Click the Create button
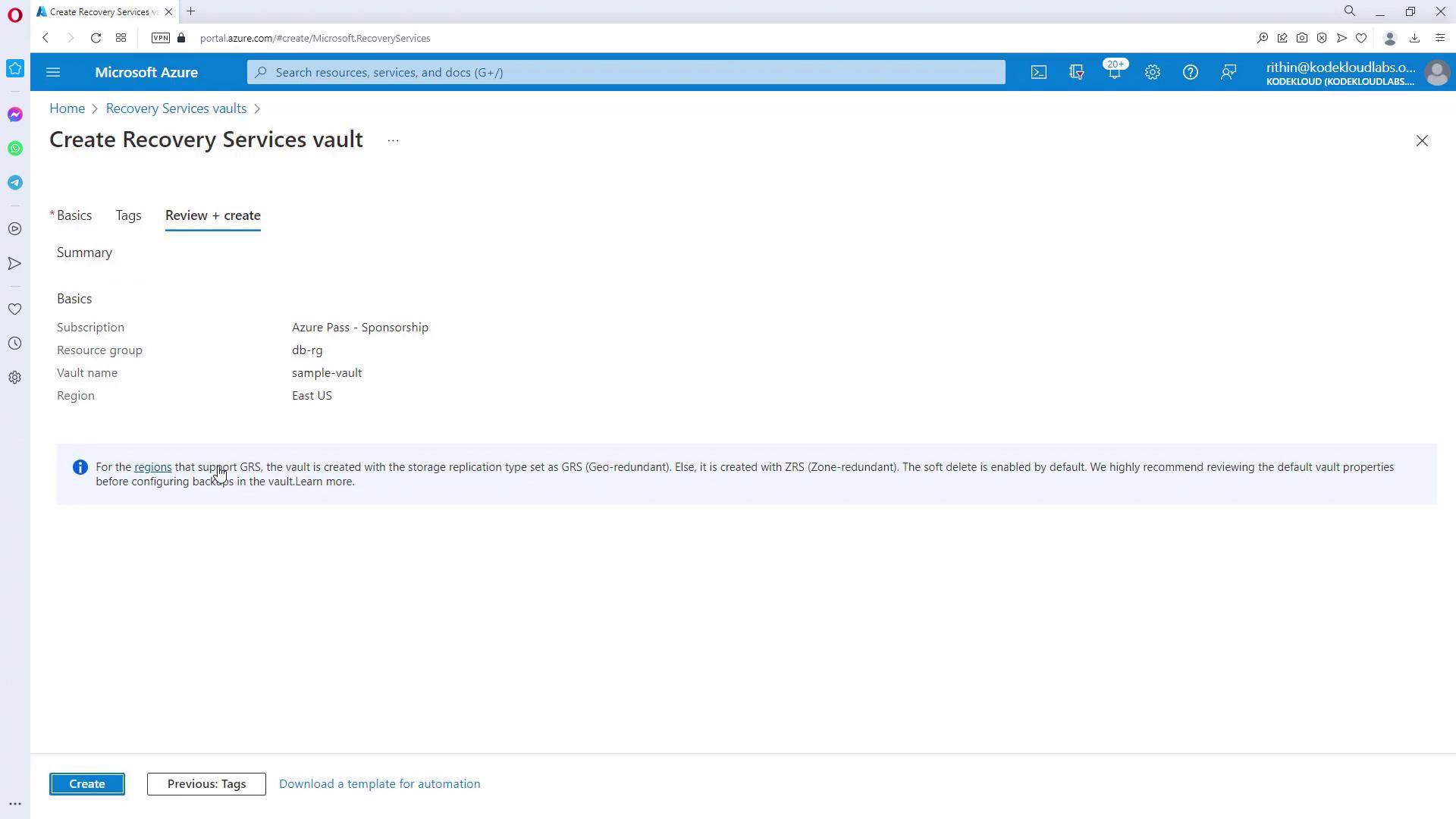The width and height of the screenshot is (1456, 819). pyautogui.click(x=87, y=784)
